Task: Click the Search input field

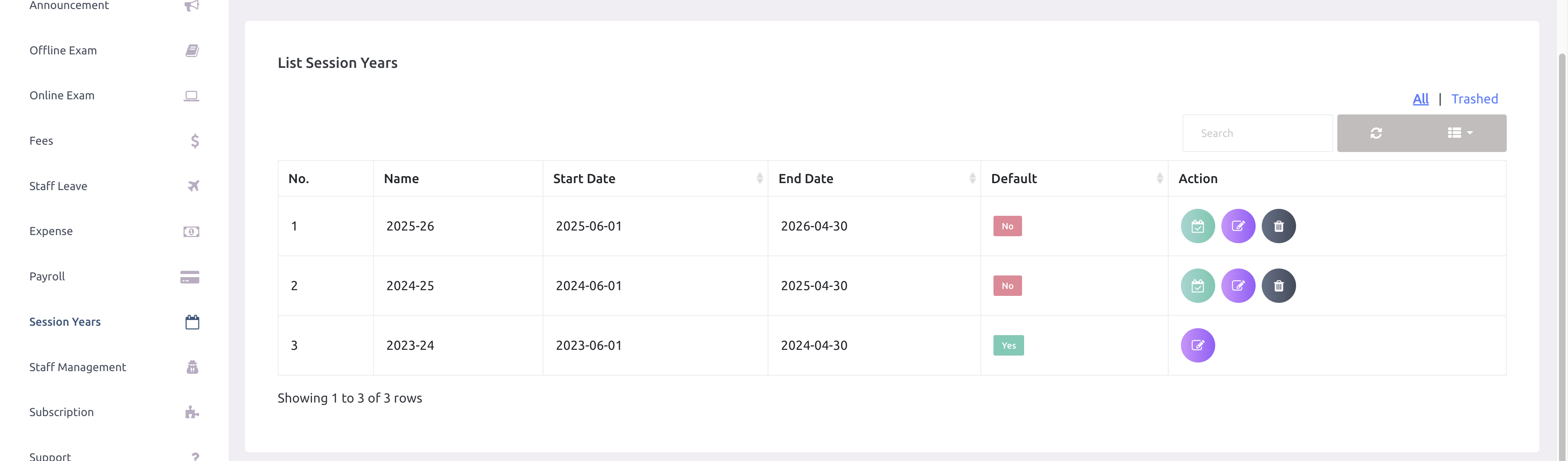Action: pos(1257,133)
